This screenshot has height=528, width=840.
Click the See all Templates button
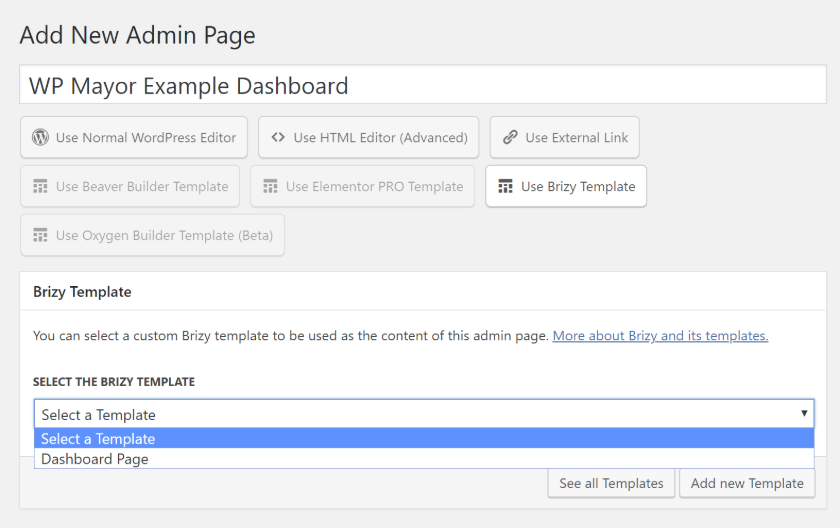pyautogui.click(x=611, y=484)
